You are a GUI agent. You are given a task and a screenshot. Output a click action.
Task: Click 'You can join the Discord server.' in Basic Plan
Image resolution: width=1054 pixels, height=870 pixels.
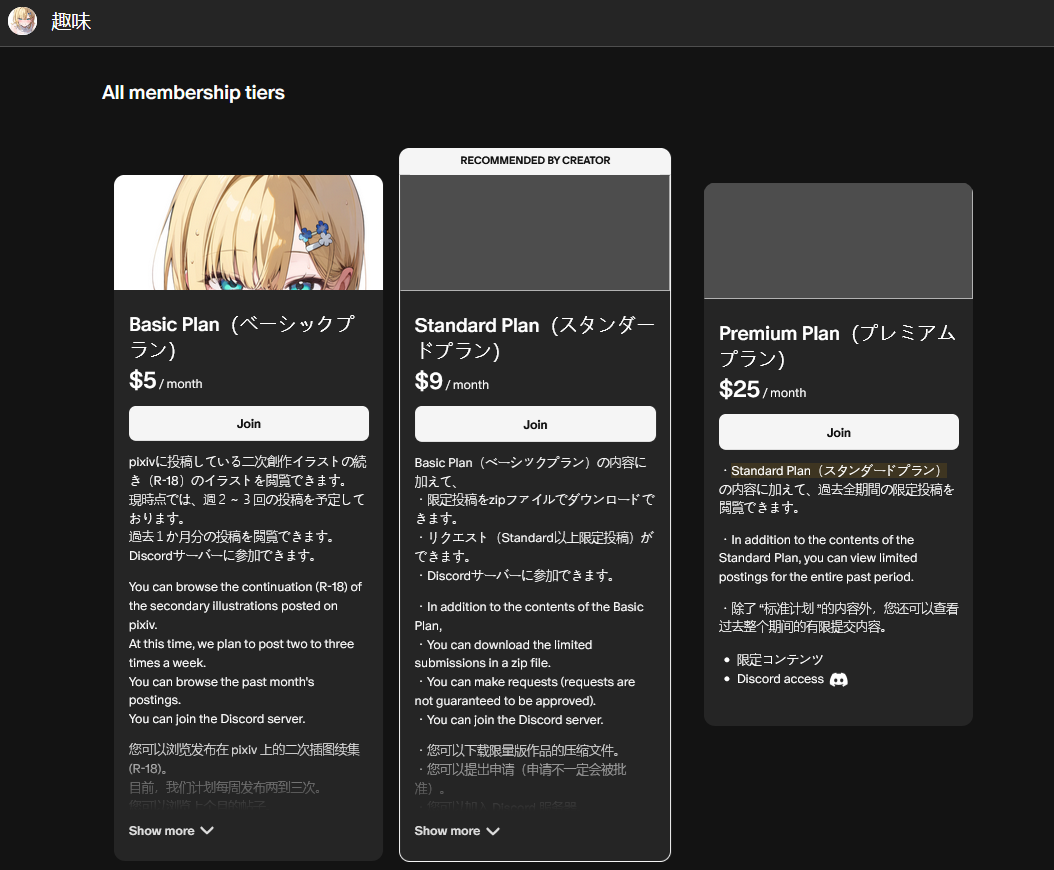pos(216,719)
